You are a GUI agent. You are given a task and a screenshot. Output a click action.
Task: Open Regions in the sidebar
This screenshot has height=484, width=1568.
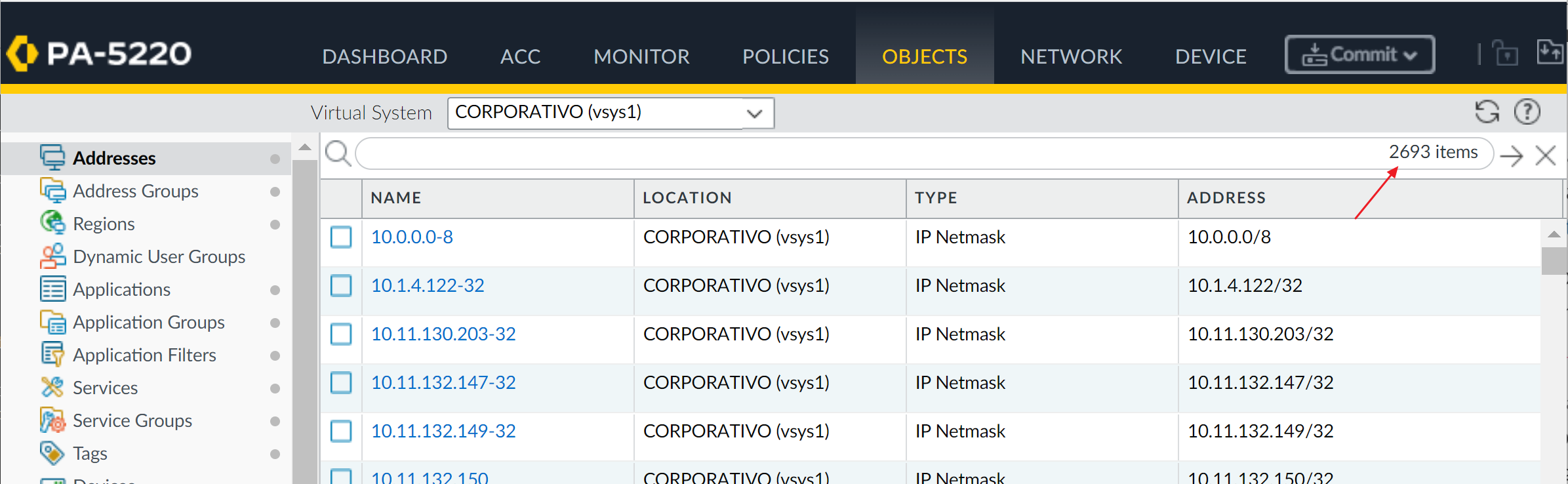104,224
